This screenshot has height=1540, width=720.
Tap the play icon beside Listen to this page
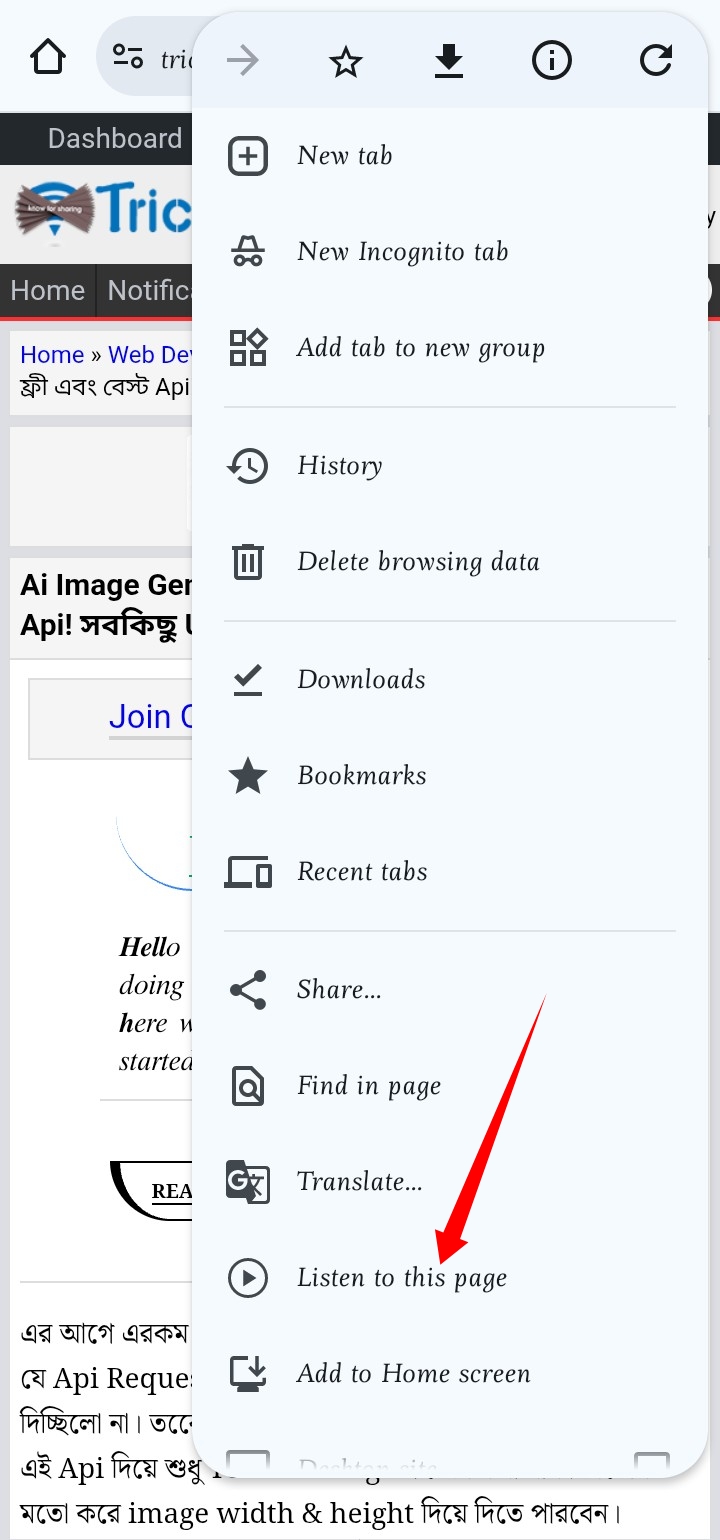pyautogui.click(x=248, y=1278)
